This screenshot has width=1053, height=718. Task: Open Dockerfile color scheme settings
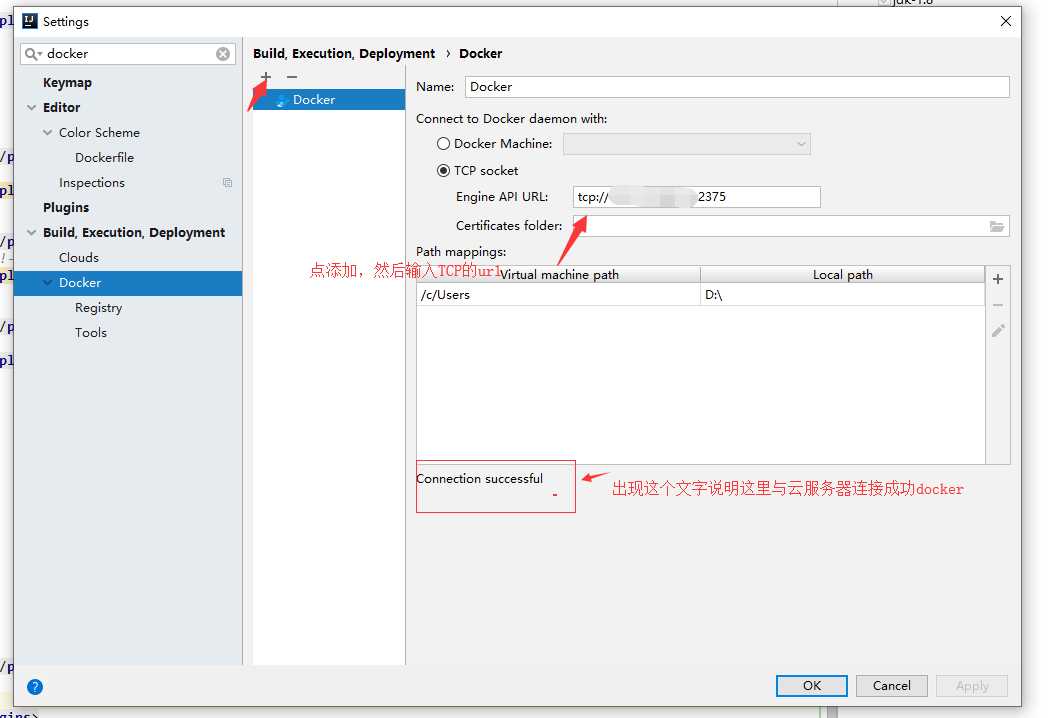(x=104, y=158)
